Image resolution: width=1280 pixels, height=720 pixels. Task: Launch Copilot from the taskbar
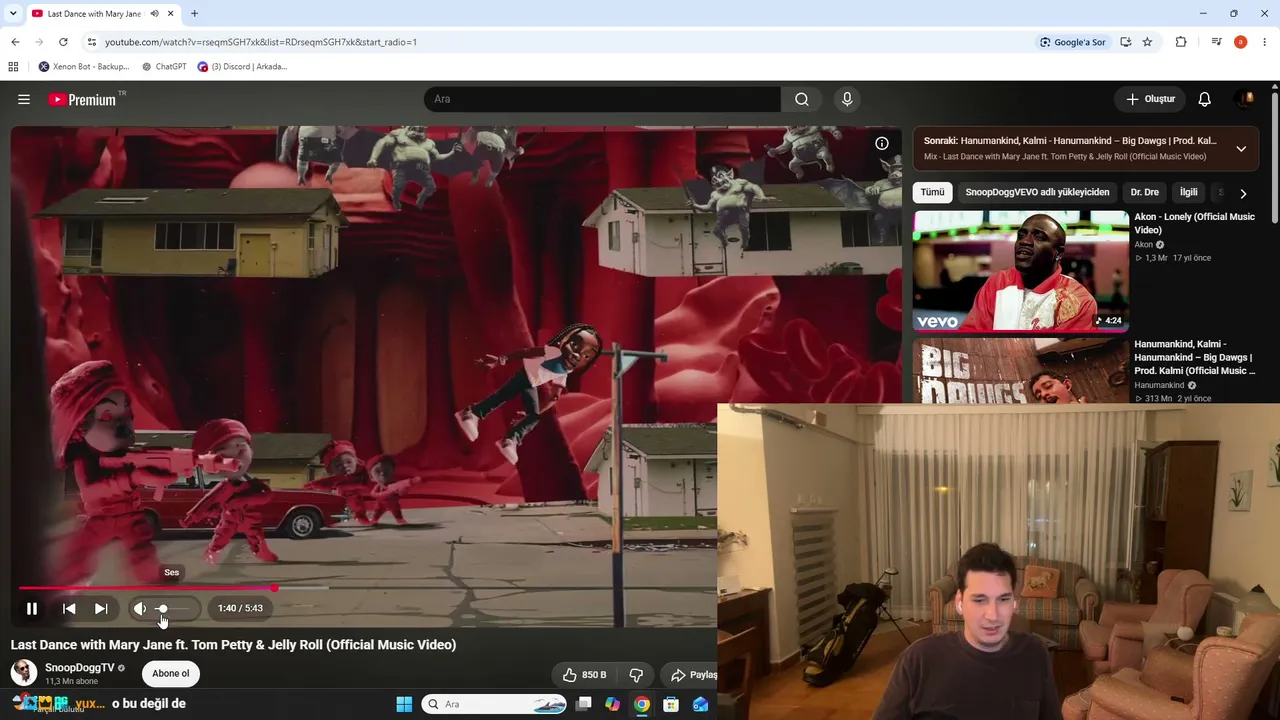(613, 704)
